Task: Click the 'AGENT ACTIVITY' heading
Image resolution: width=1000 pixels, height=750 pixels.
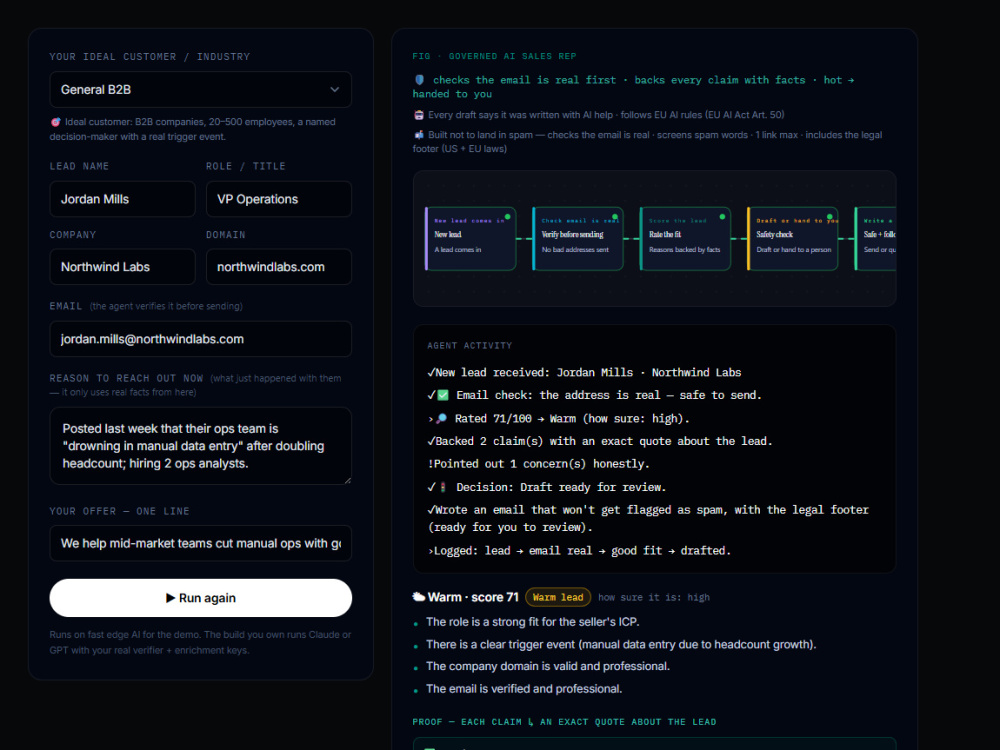Action: click(x=469, y=346)
